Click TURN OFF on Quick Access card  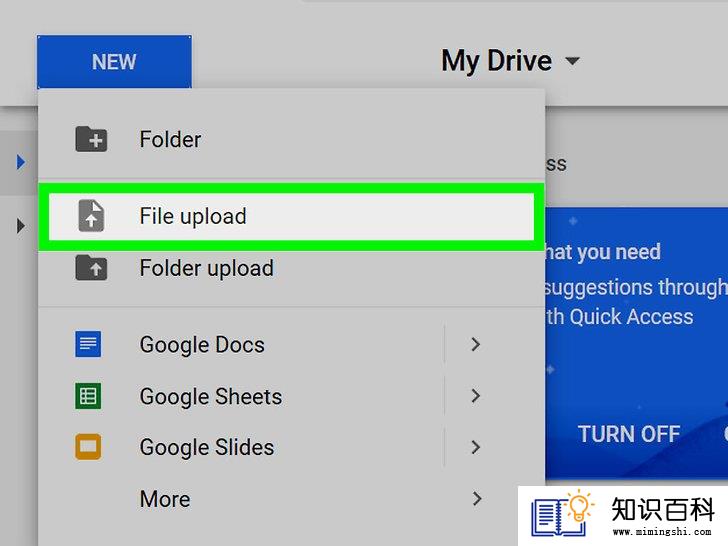click(629, 435)
